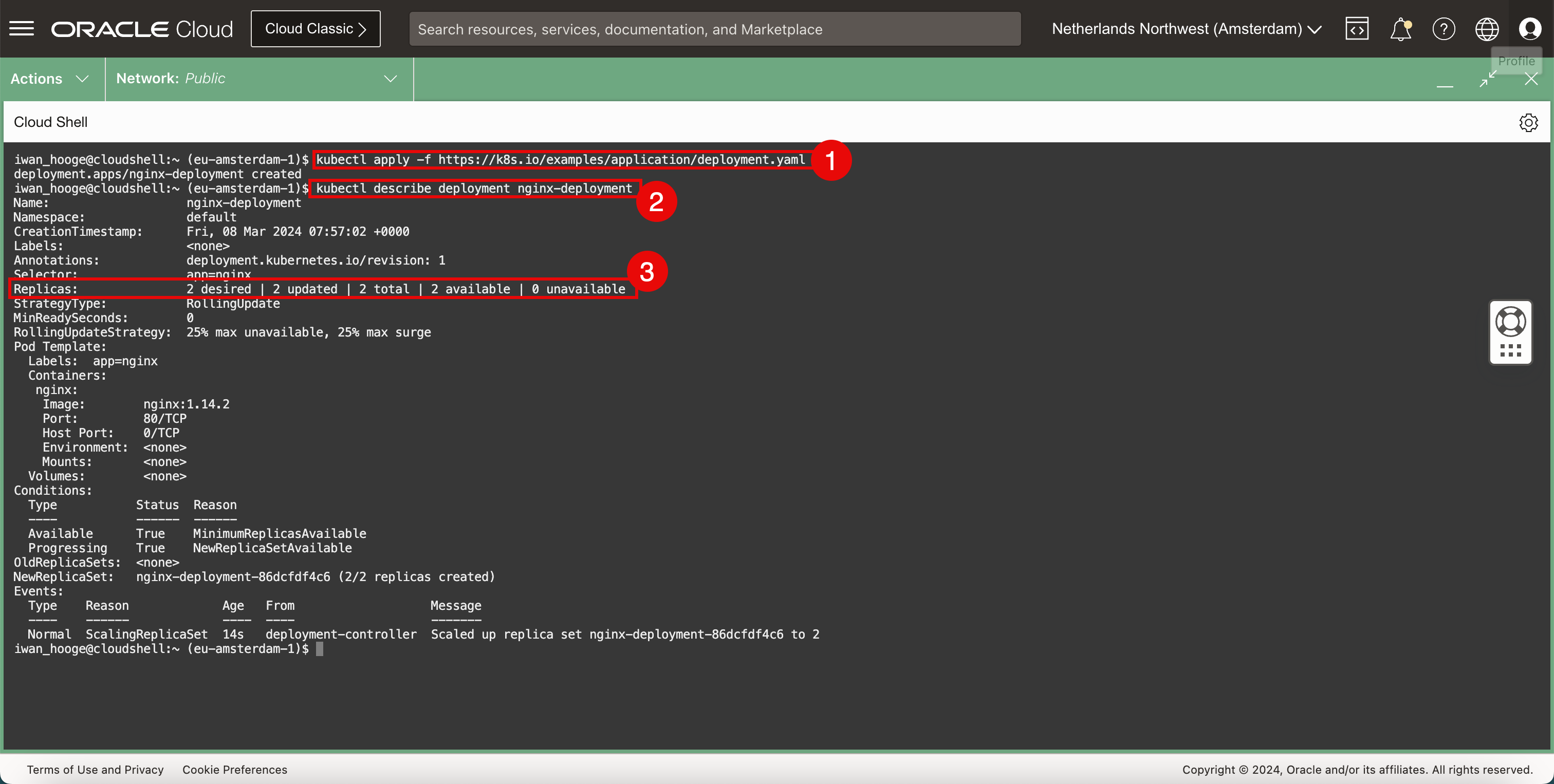Click the Oracle Cloud logo
Image resolution: width=1554 pixels, height=784 pixels.
click(142, 29)
